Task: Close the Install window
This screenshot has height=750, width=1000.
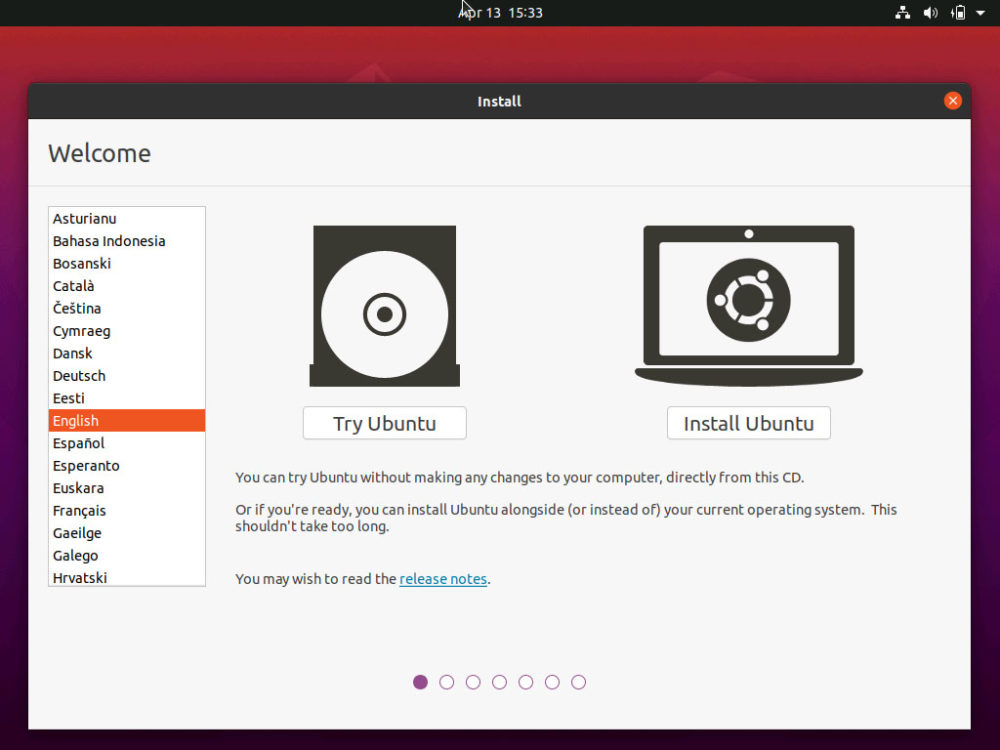Action: (953, 101)
